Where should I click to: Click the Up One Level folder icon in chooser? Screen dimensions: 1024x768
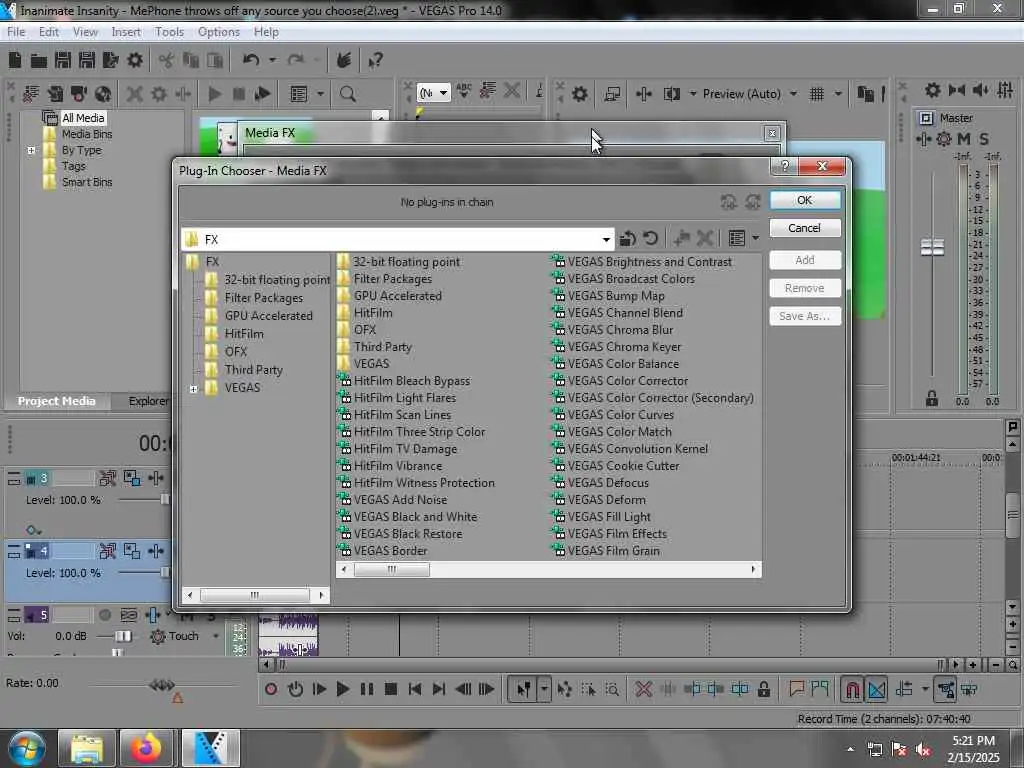(x=628, y=238)
